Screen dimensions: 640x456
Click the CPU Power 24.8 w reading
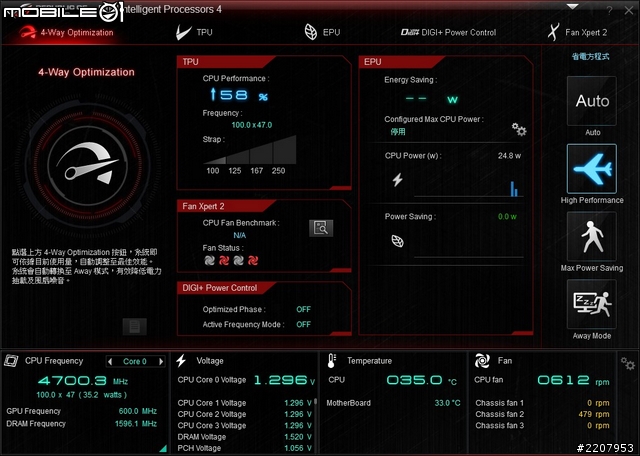click(509, 156)
